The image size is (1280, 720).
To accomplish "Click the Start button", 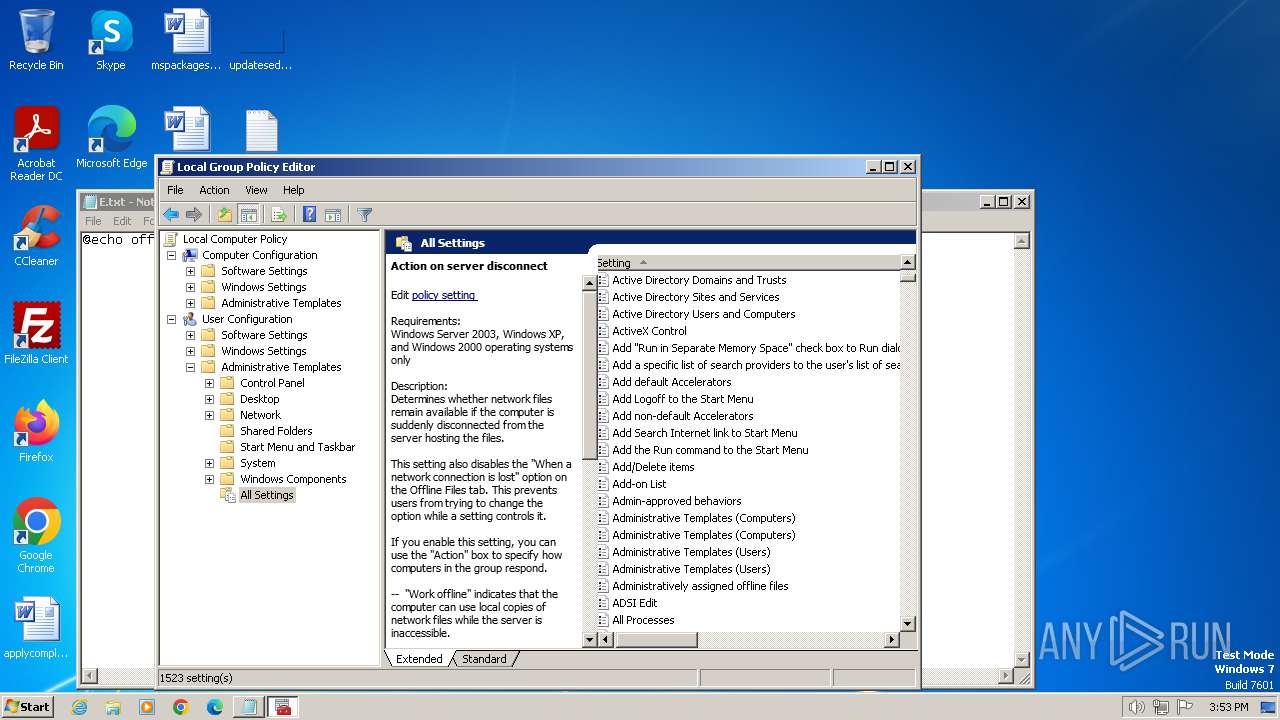I will pos(28,706).
